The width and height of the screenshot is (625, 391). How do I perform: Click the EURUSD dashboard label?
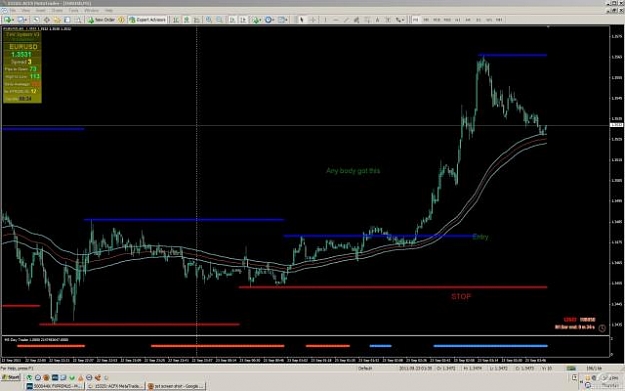(23, 47)
